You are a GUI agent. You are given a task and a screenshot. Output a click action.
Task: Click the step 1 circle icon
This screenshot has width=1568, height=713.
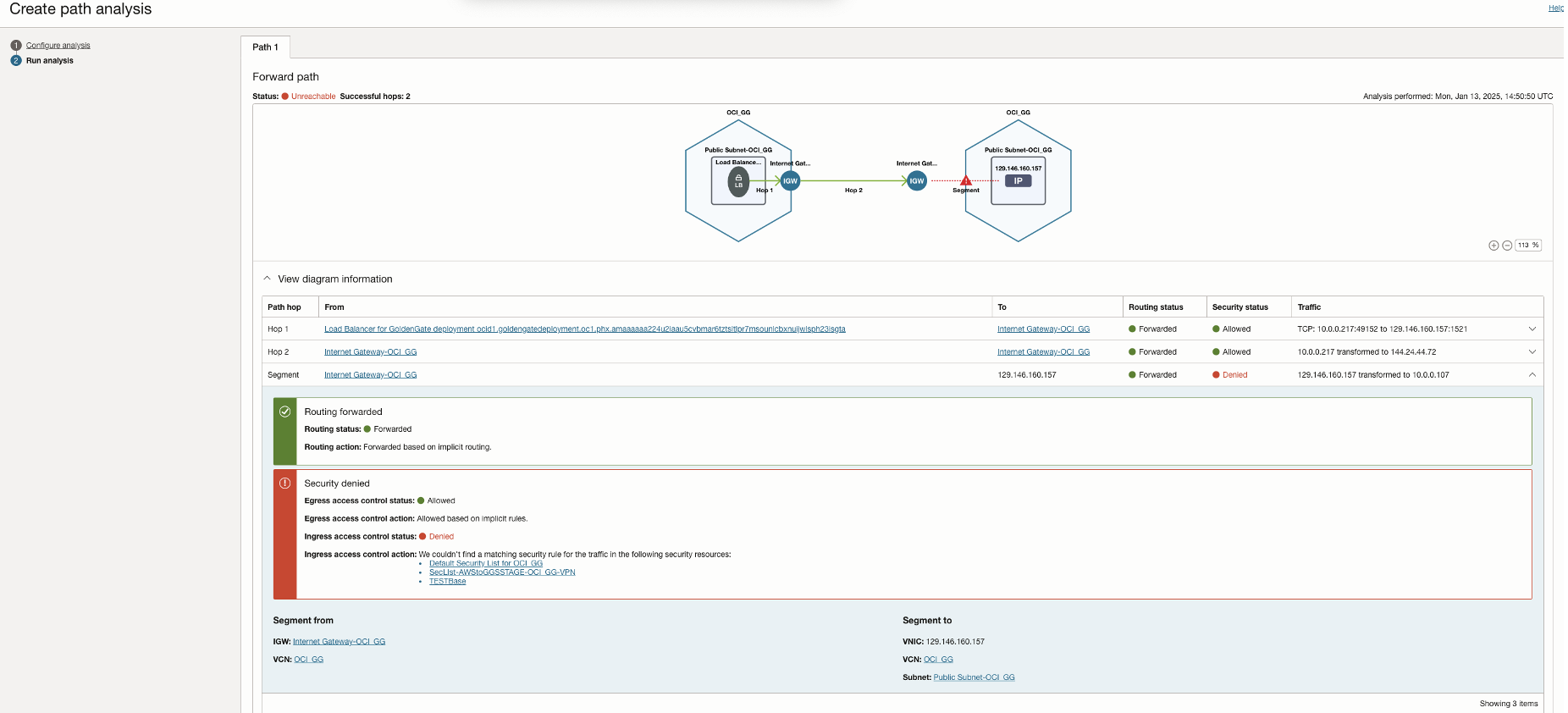(15, 46)
